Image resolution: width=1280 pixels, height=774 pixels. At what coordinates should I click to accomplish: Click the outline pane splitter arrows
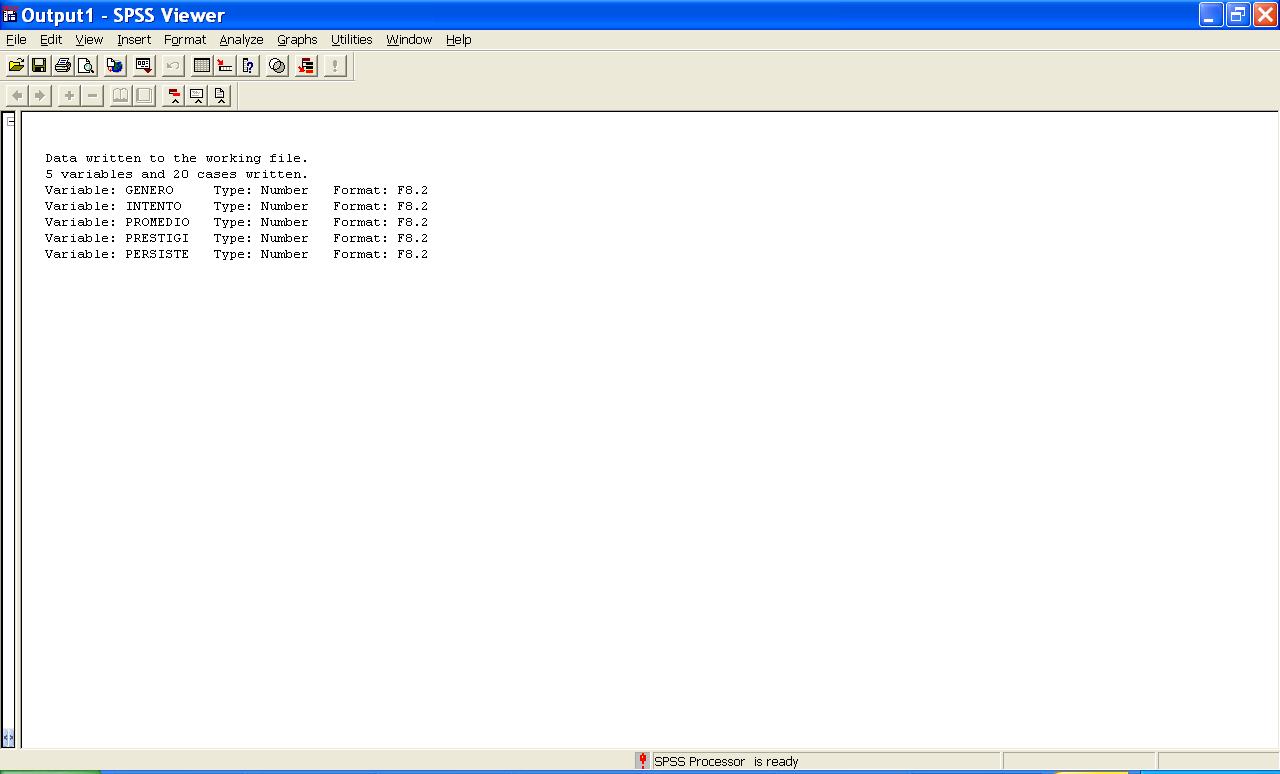(8, 738)
